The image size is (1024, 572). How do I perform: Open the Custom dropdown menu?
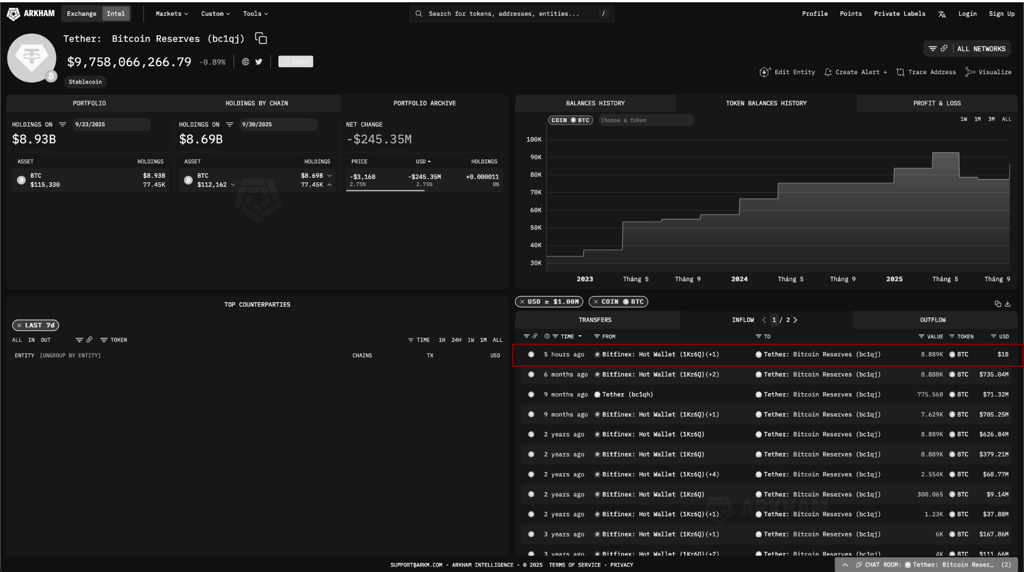216,13
